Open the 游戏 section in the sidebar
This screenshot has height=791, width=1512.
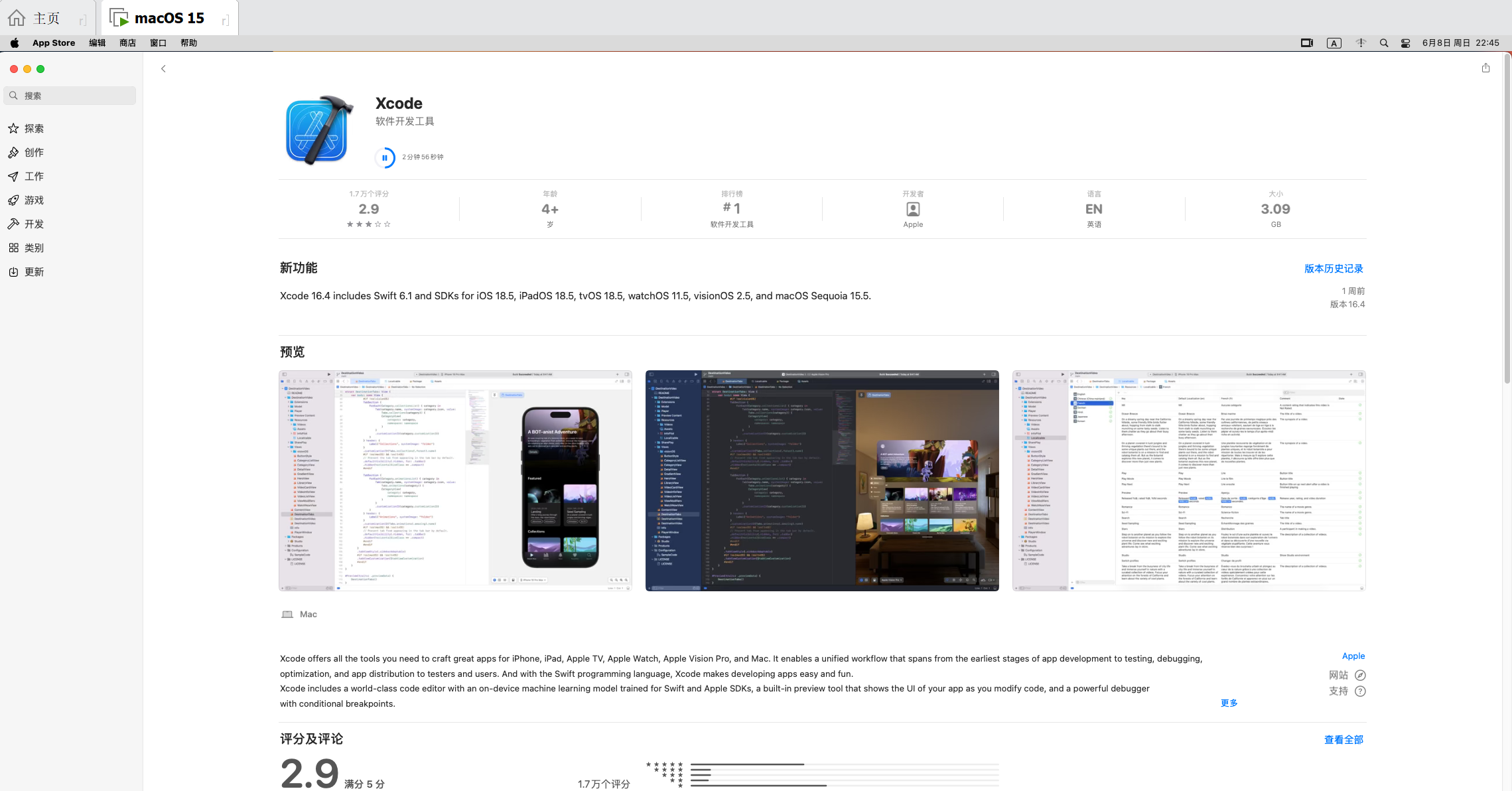pyautogui.click(x=34, y=200)
